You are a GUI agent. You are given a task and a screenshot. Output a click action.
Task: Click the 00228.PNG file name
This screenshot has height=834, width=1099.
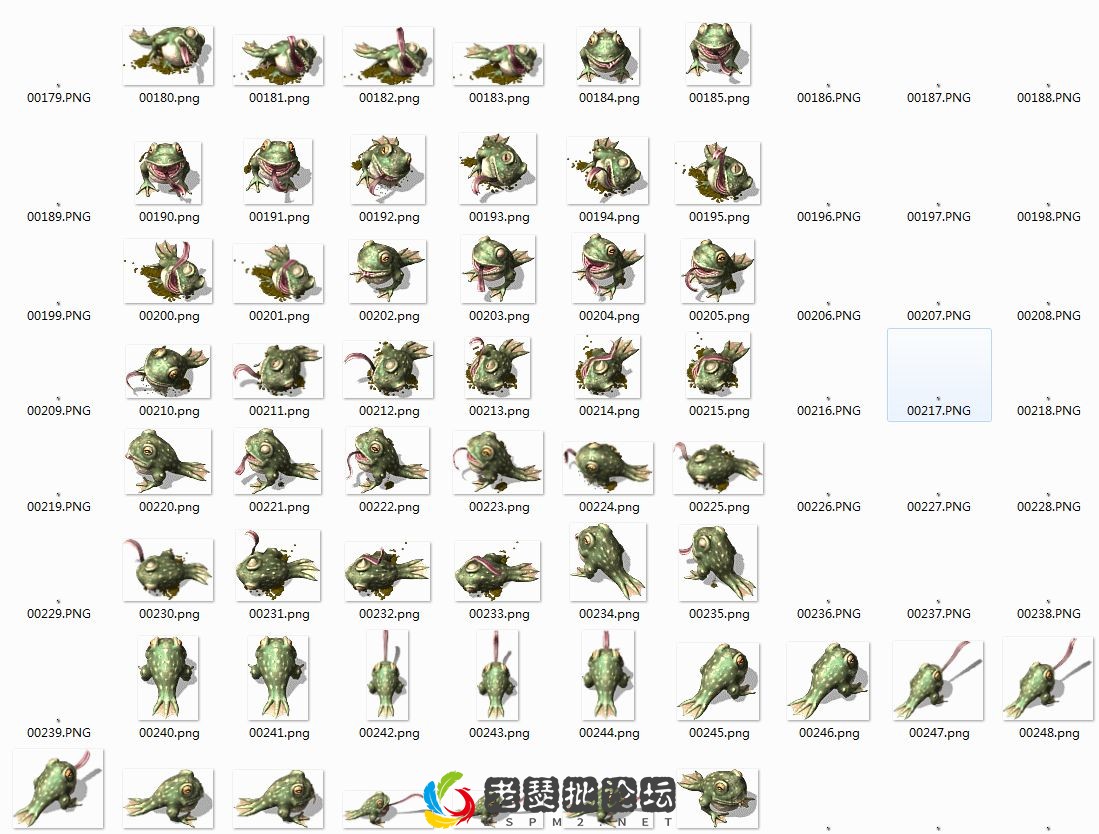pos(1049,506)
